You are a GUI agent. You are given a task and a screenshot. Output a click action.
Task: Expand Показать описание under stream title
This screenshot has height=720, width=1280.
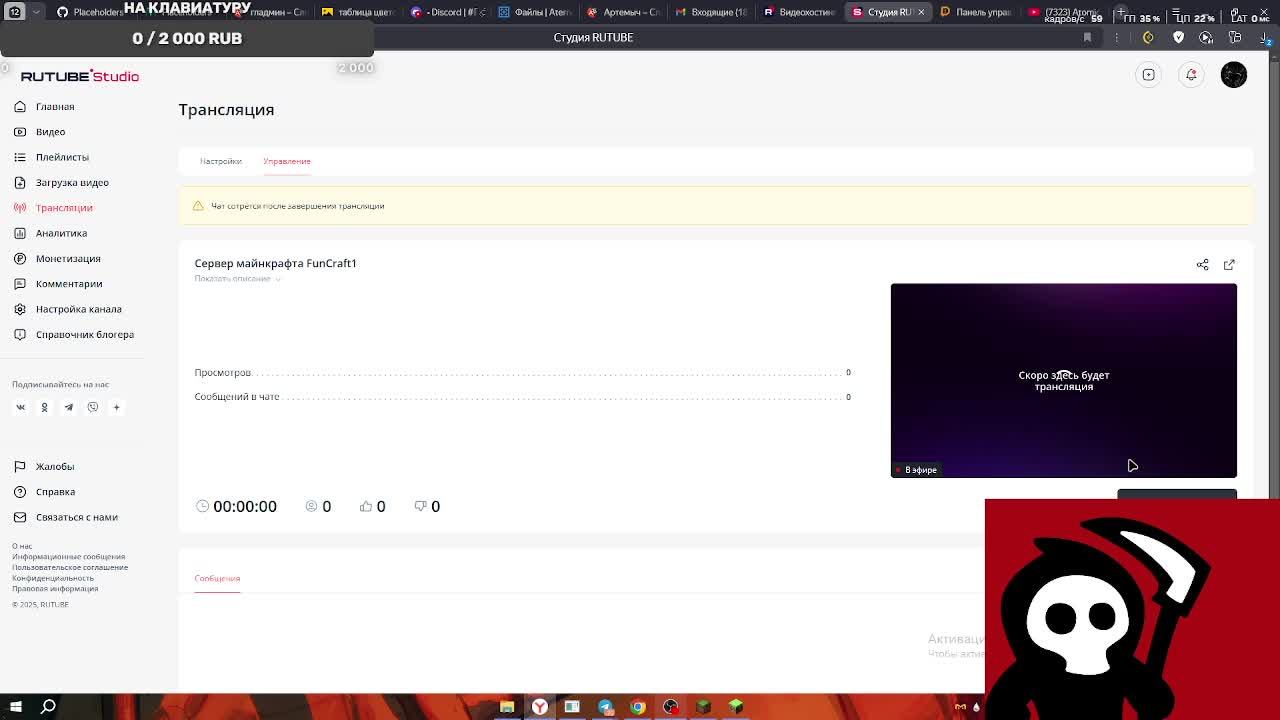click(237, 279)
